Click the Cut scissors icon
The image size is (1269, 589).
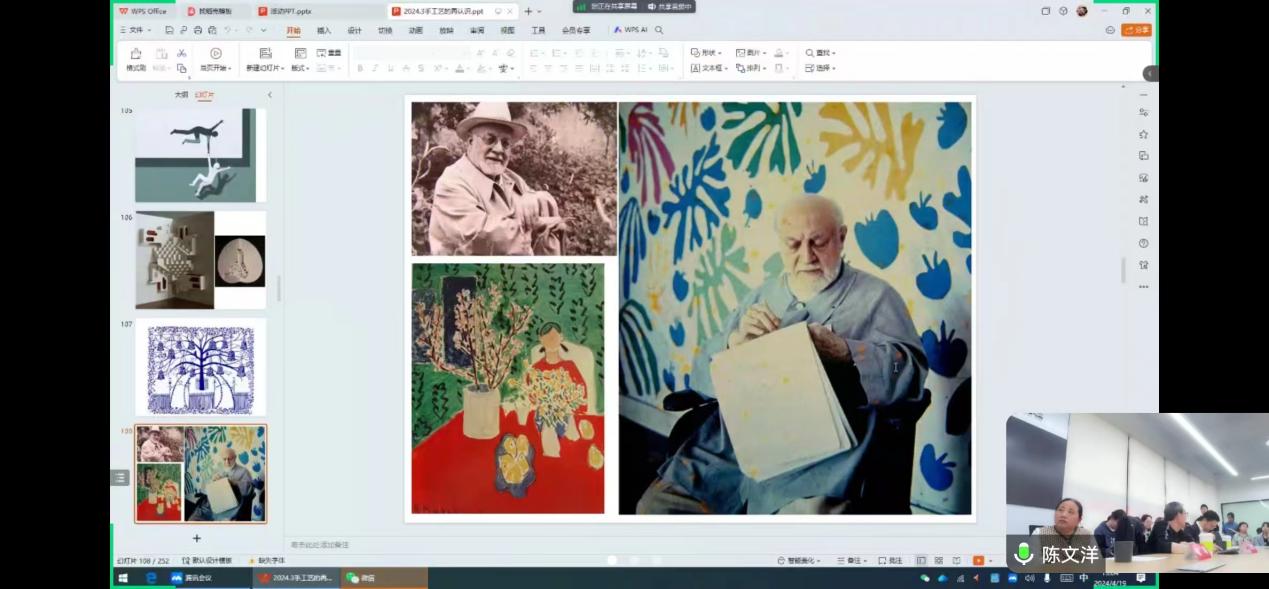point(182,53)
